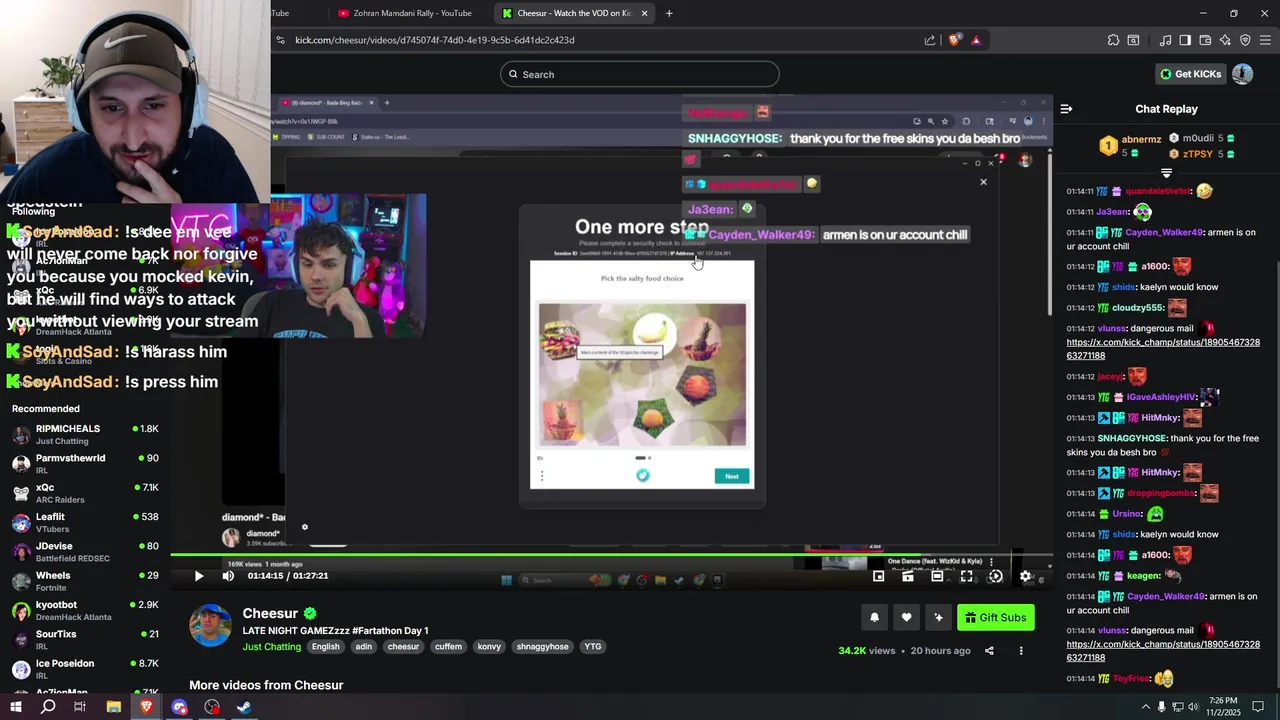This screenshot has width=1280, height=720.
Task: Toggle theater mode on the player
Action: (937, 576)
